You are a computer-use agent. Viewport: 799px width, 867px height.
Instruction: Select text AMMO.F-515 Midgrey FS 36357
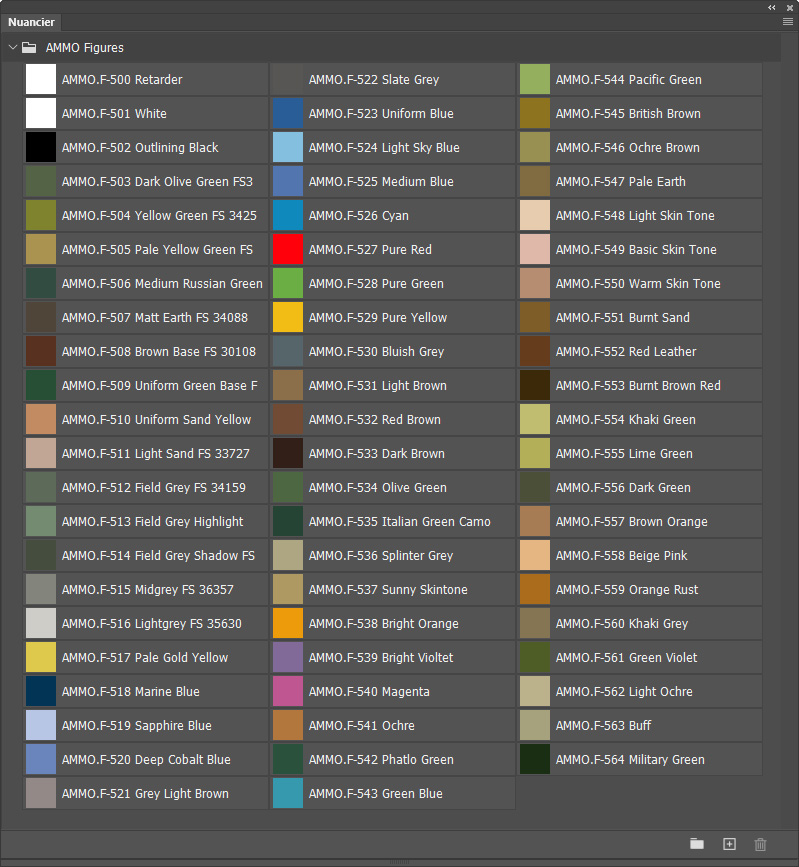pyautogui.click(x=148, y=589)
